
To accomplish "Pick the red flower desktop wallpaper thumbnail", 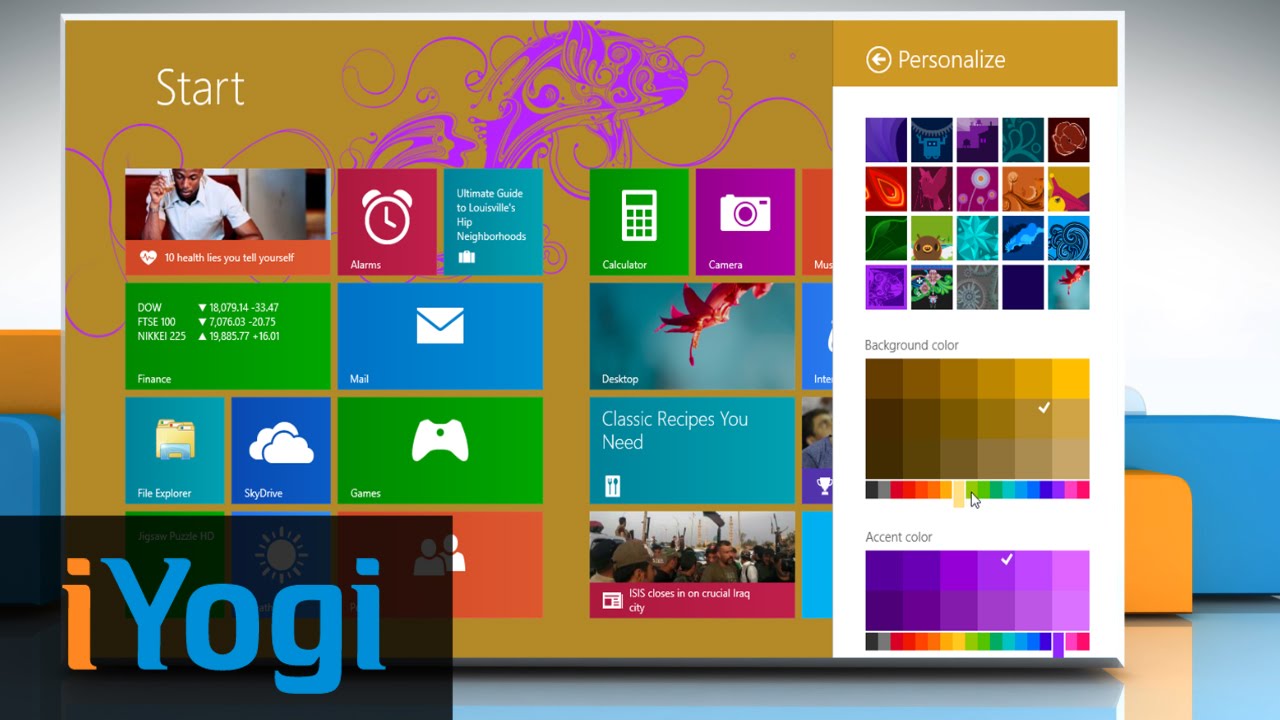I will 1069,287.
